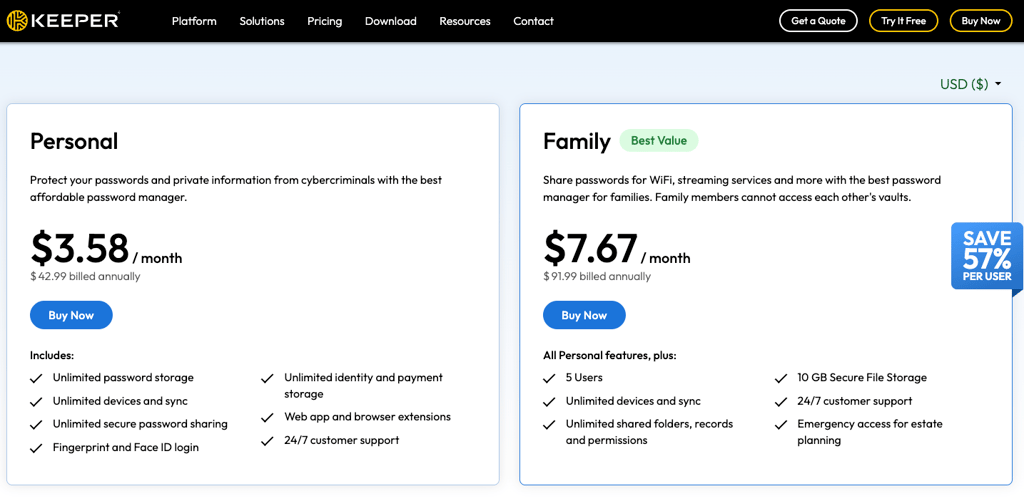This screenshot has width=1024, height=501.
Task: Click 'Unlimited secure password sharing' text
Action: [140, 424]
